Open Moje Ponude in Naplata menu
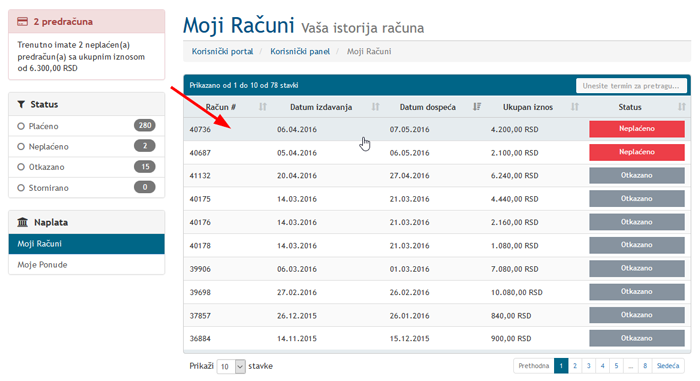The width and height of the screenshot is (700, 381). coord(86,264)
